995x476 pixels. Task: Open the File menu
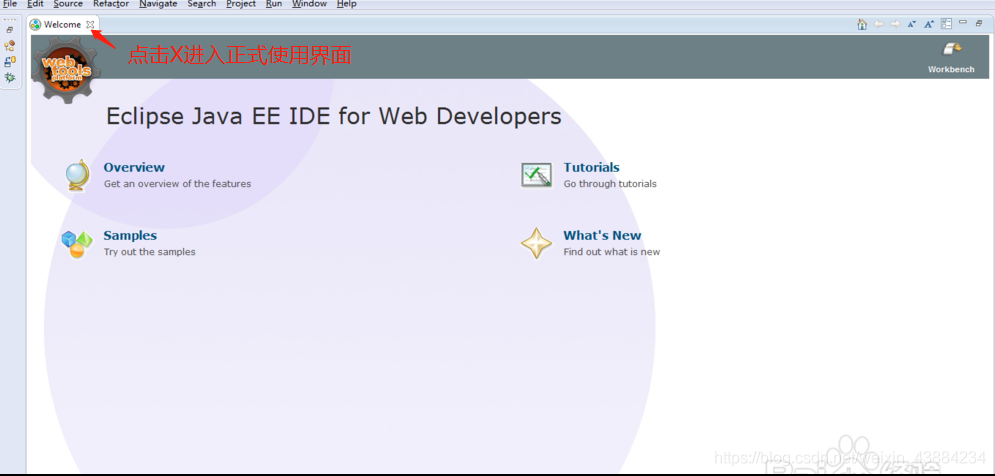coord(10,4)
